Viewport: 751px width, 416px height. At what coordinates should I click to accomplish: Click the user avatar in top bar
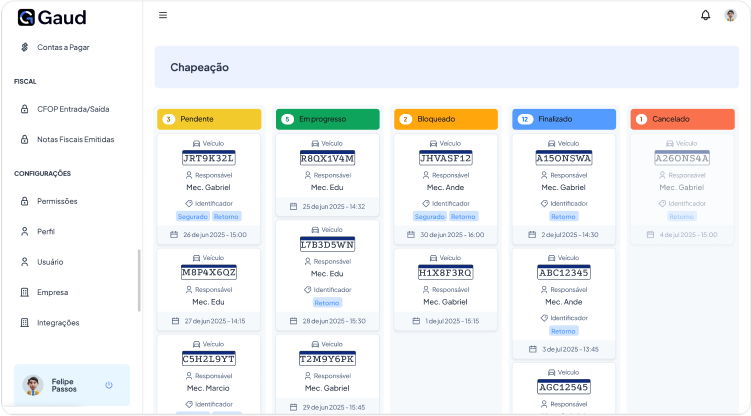(x=731, y=15)
